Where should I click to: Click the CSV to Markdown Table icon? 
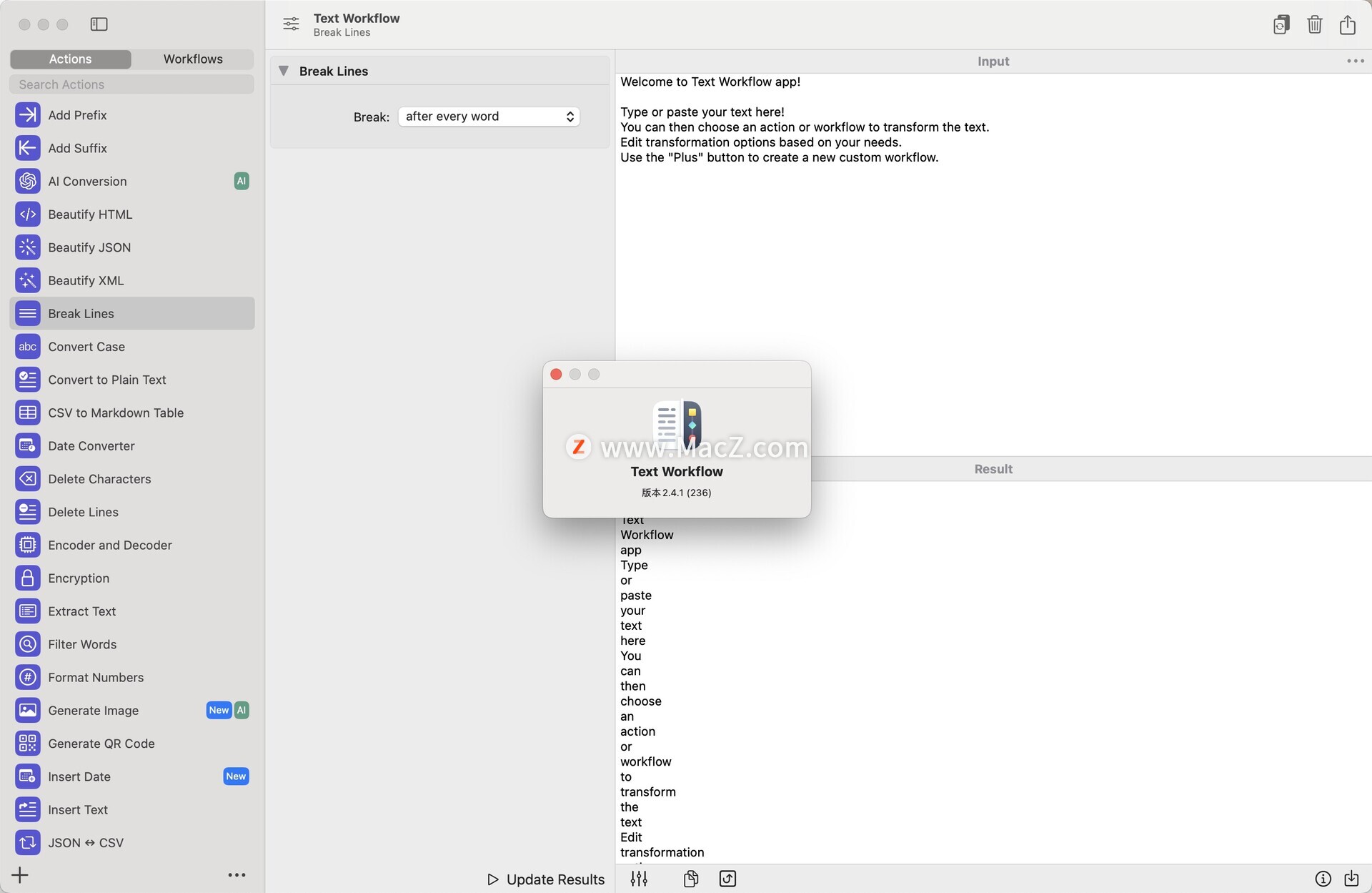(27, 413)
